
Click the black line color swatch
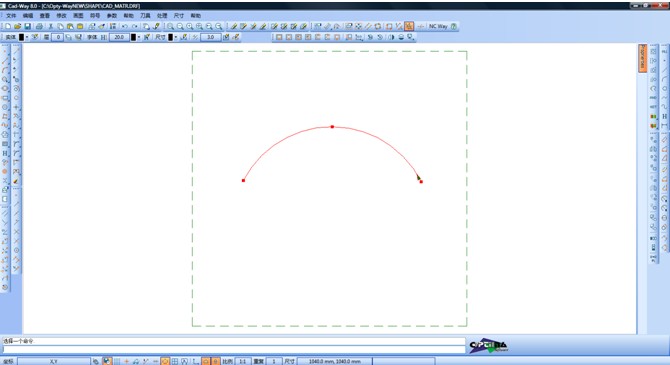(21, 38)
